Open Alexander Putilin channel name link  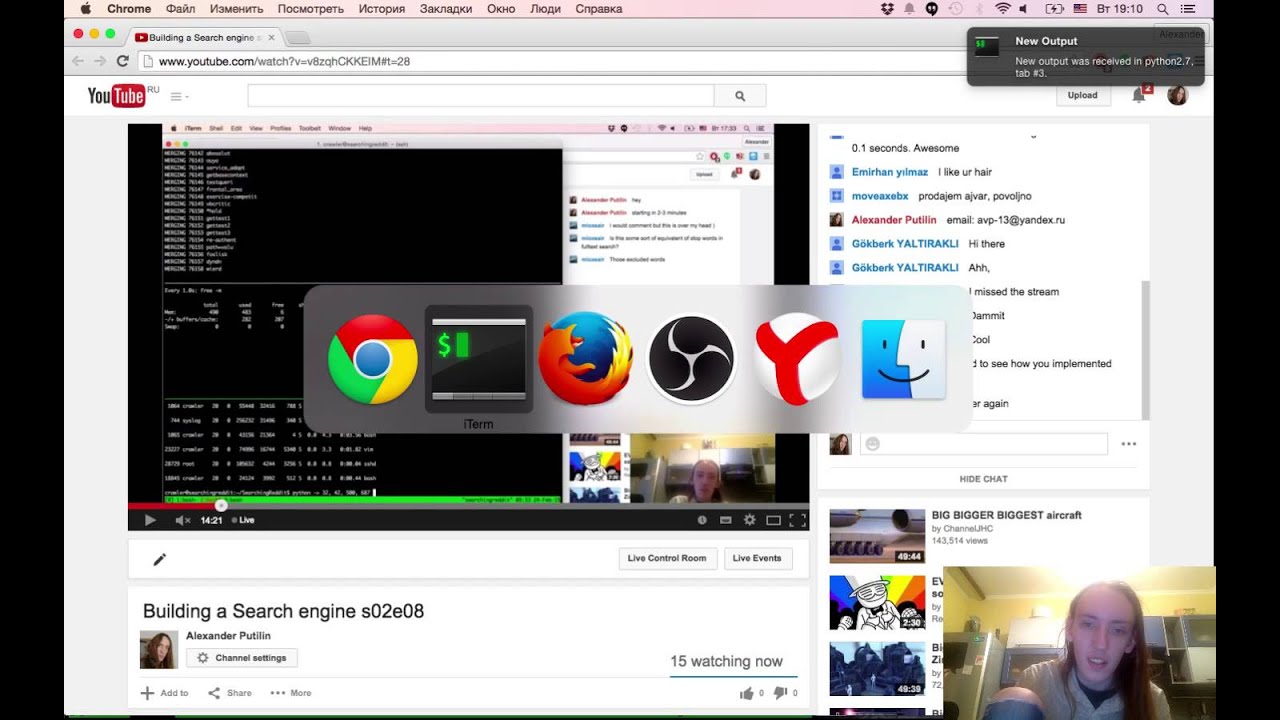pos(228,636)
